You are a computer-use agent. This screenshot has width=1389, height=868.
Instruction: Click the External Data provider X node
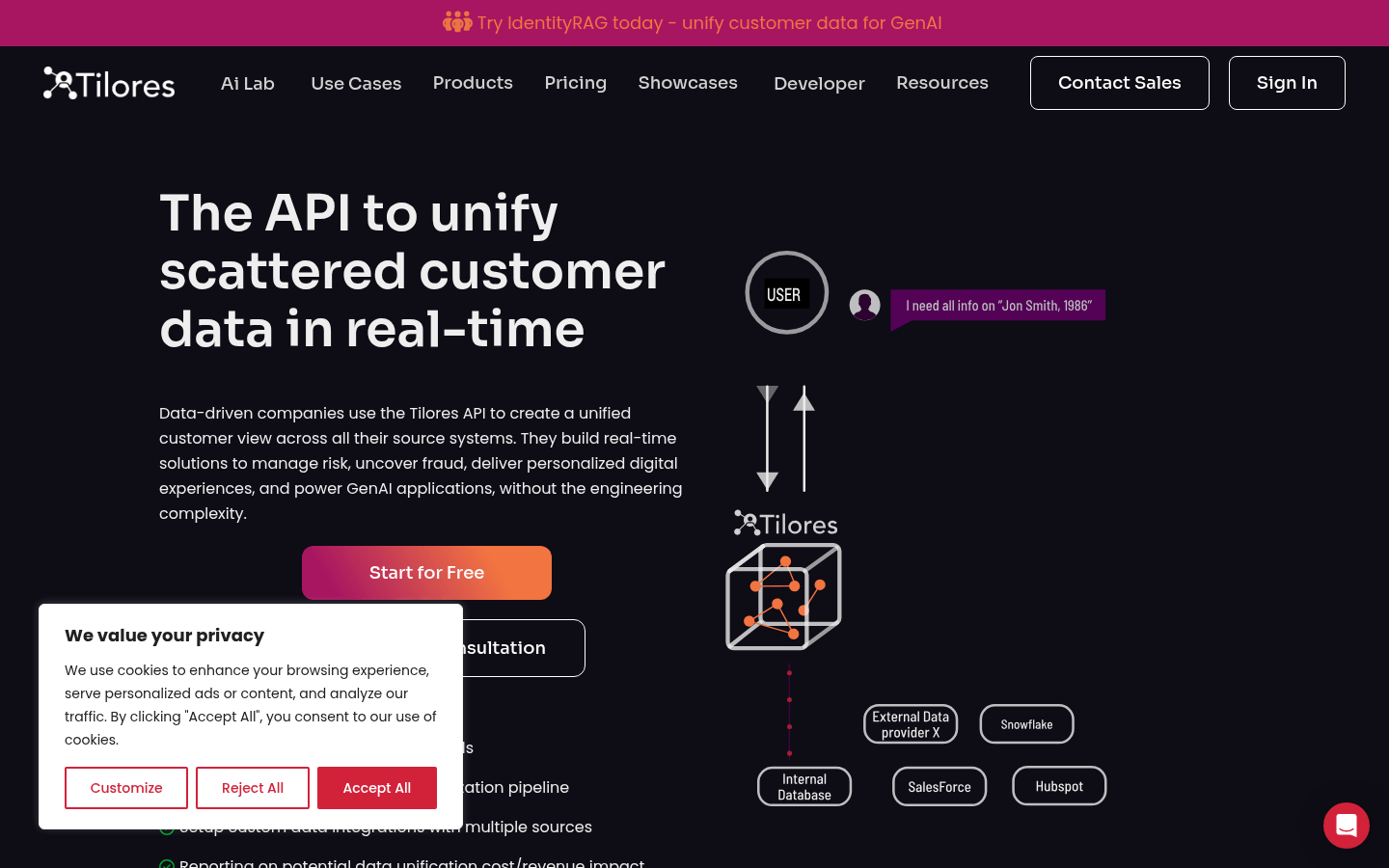[911, 724]
